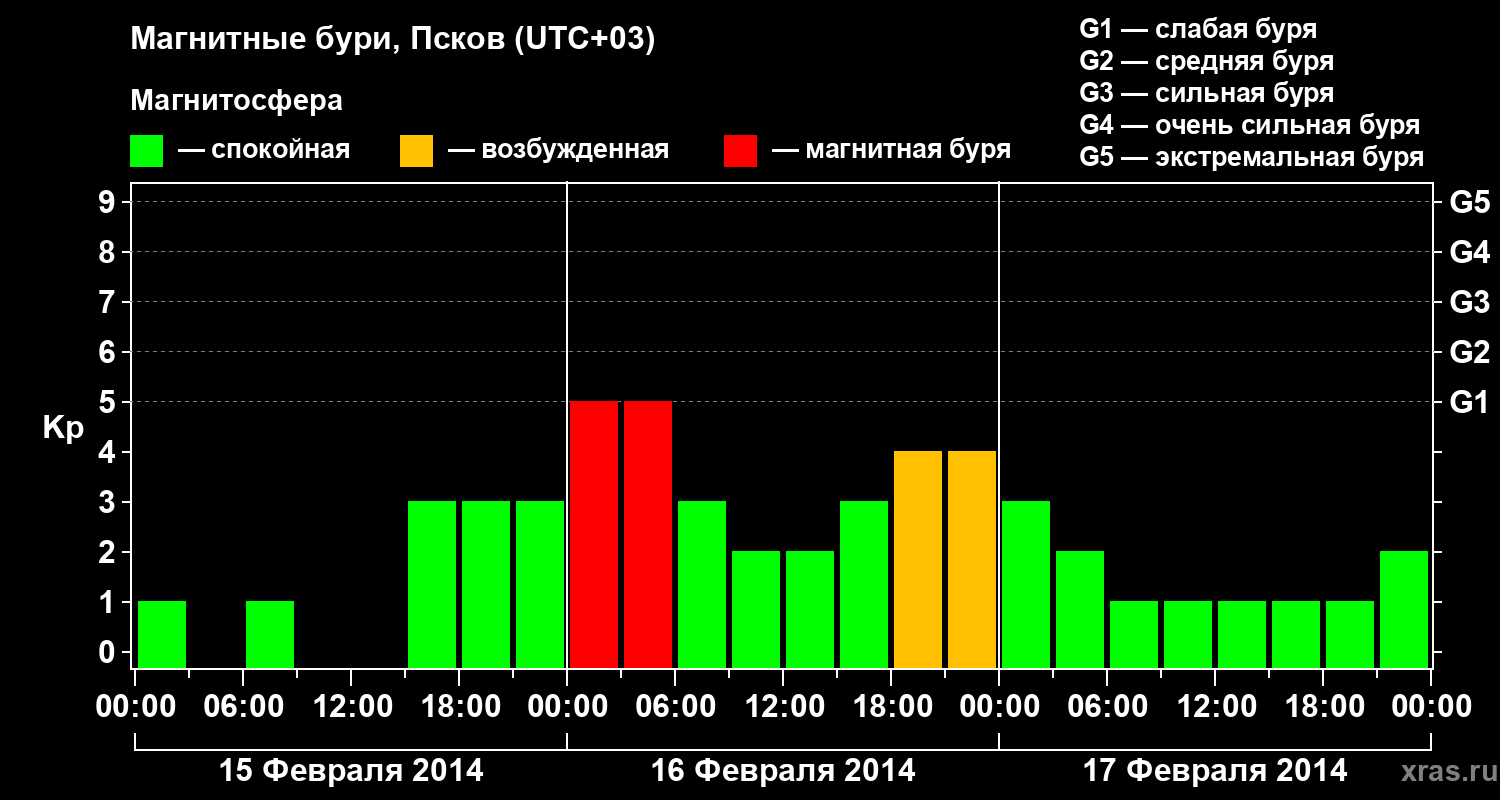Screen dimensions: 1500x800
Task: Click 'G3 — сильная буря' description line
Action: [1207, 93]
